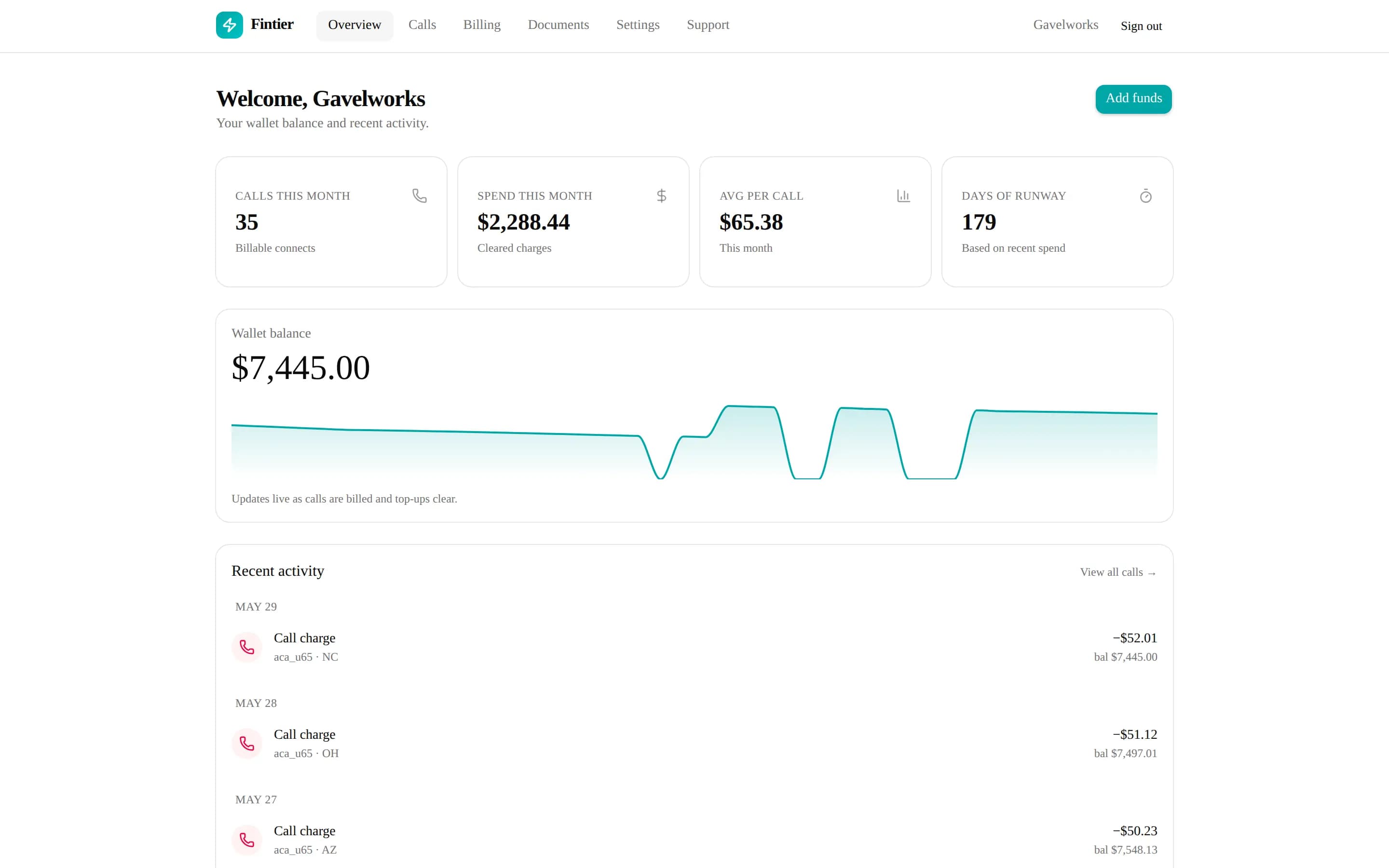Screen dimensions: 1389x868
Task: Click the MAY 27 date header
Action: point(256,800)
